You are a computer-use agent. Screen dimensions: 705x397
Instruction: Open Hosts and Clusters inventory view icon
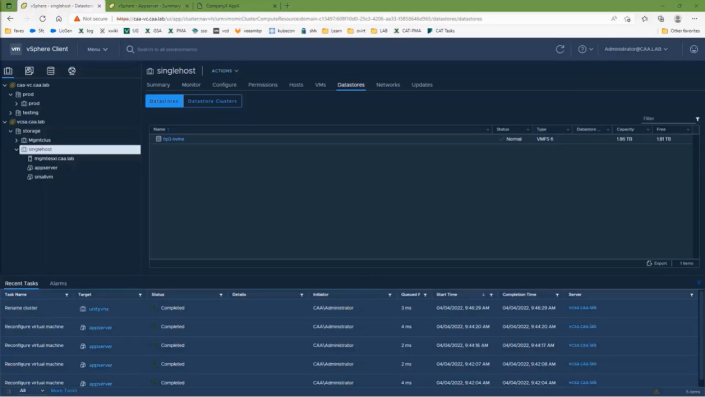pyautogui.click(x=8, y=71)
